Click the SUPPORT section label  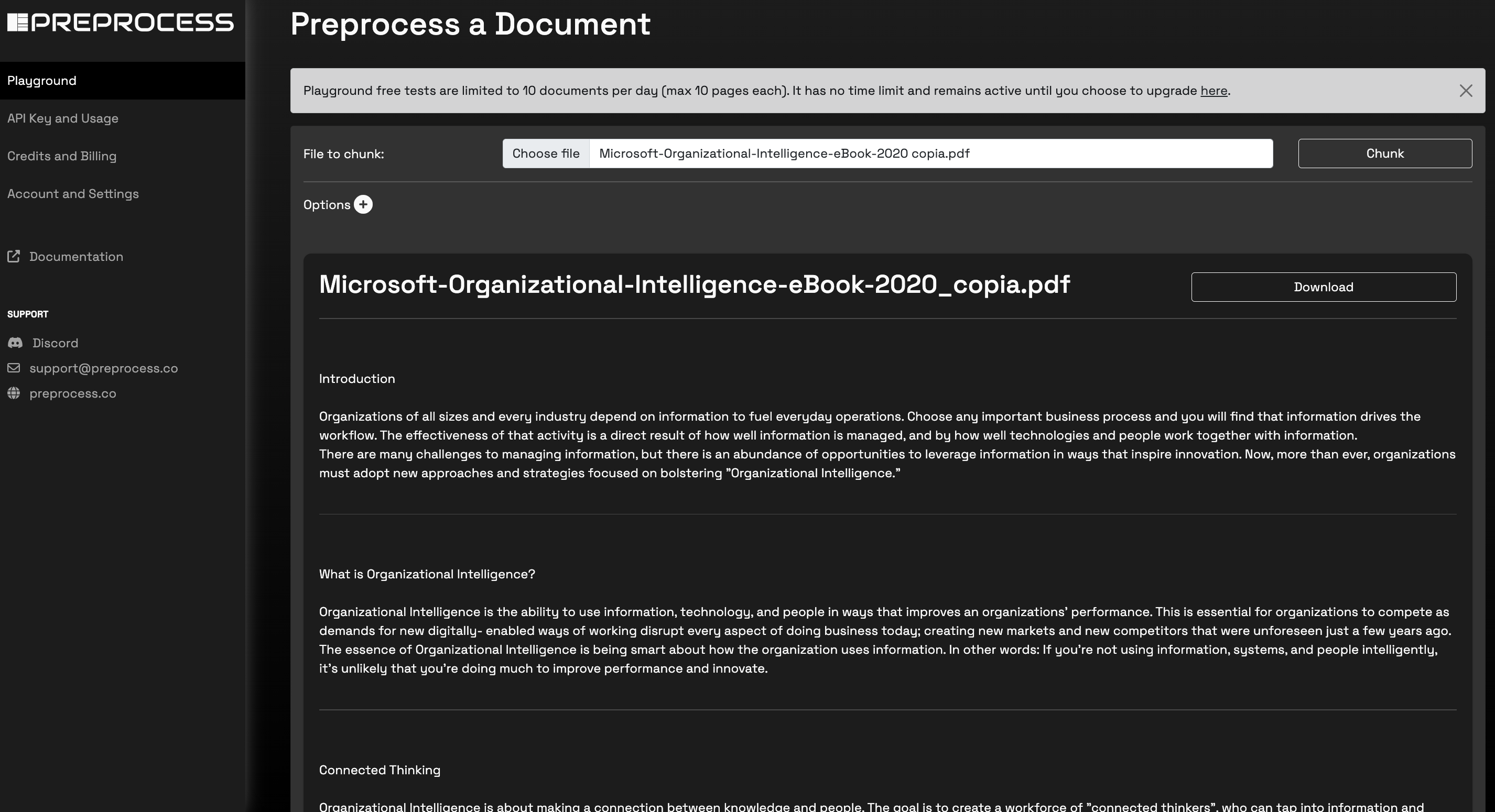[x=28, y=314]
